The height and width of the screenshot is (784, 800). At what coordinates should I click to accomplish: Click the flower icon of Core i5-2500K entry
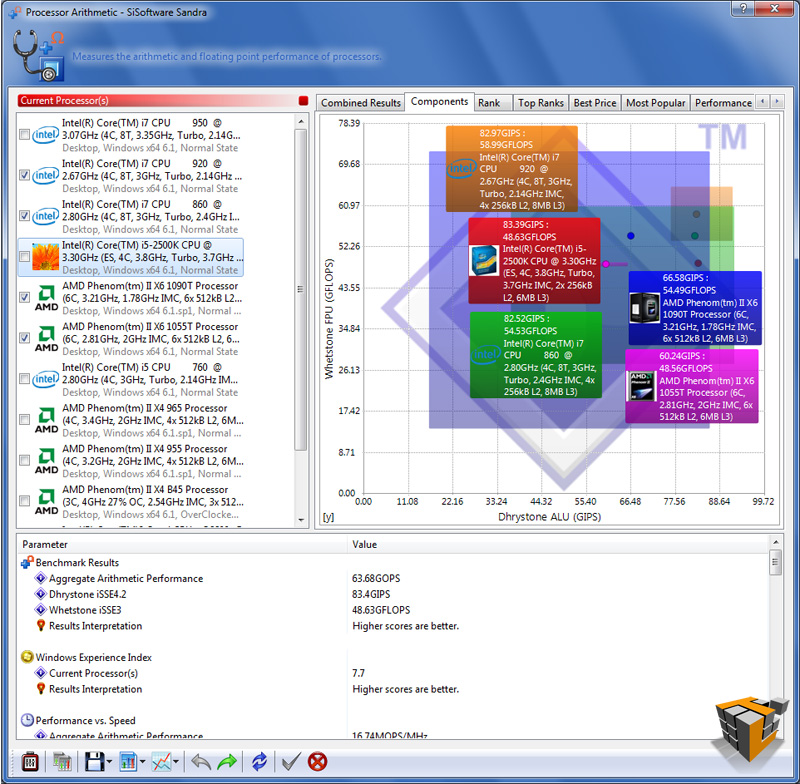click(45, 257)
